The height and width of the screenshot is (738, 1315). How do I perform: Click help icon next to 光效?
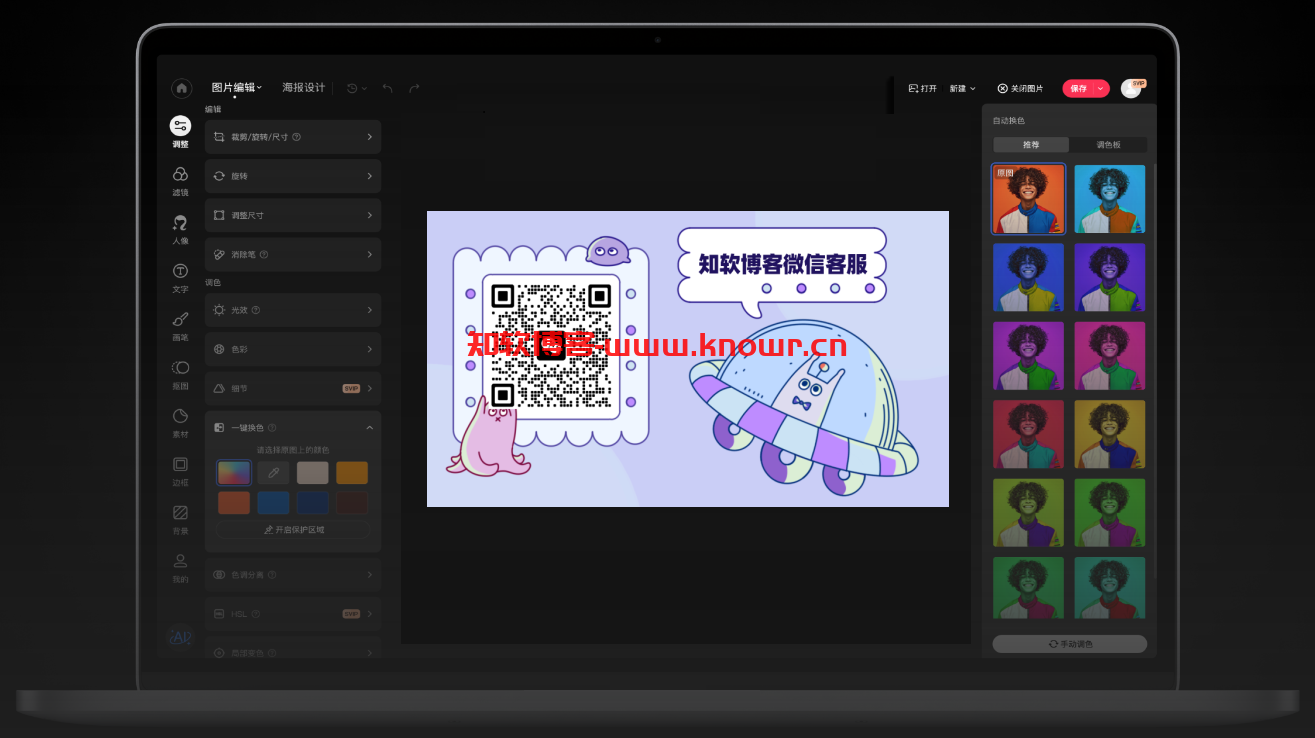[x=256, y=310]
